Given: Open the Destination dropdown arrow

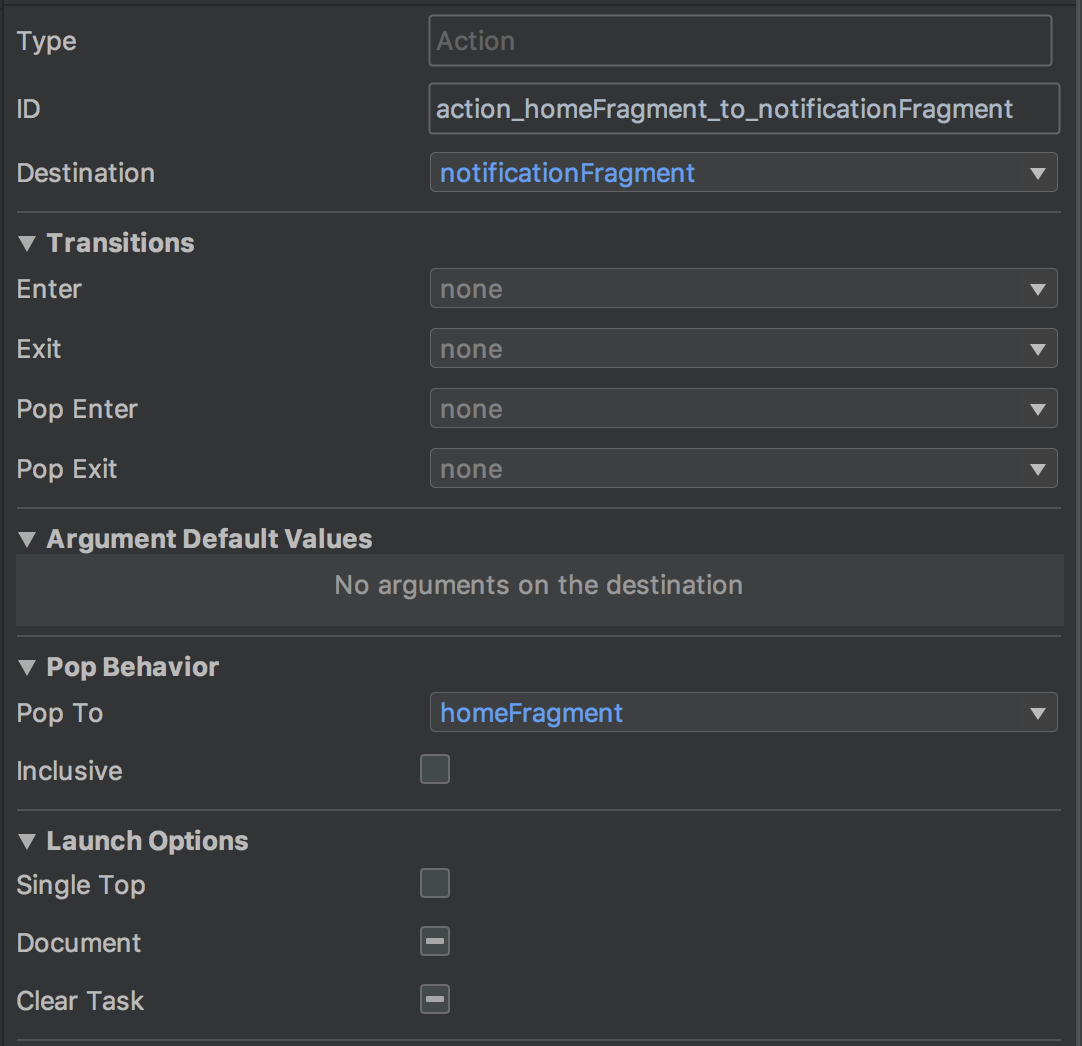Looking at the screenshot, I should tap(1037, 174).
